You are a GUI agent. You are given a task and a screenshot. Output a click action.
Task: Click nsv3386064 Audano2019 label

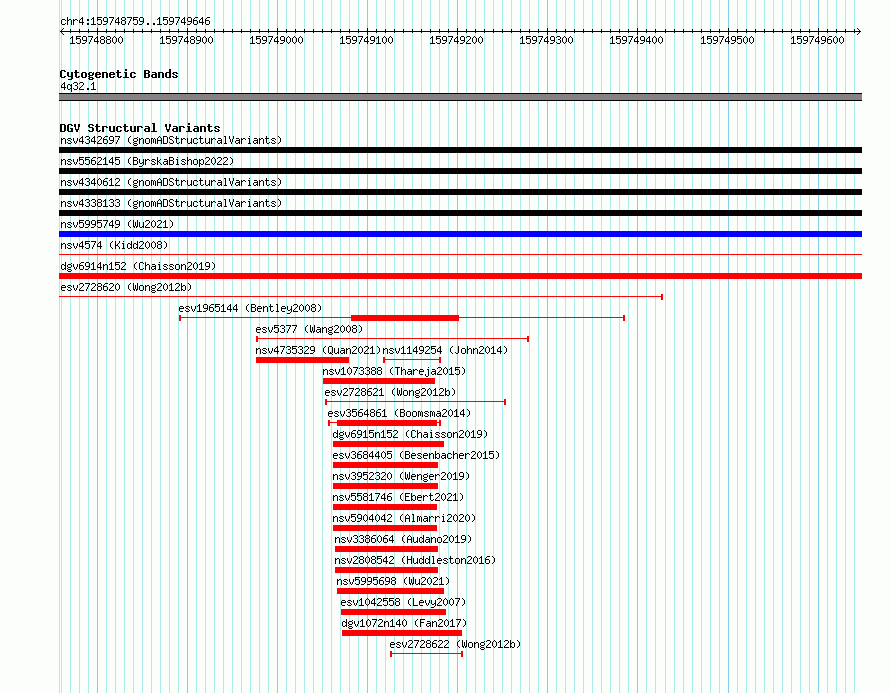[403, 539]
